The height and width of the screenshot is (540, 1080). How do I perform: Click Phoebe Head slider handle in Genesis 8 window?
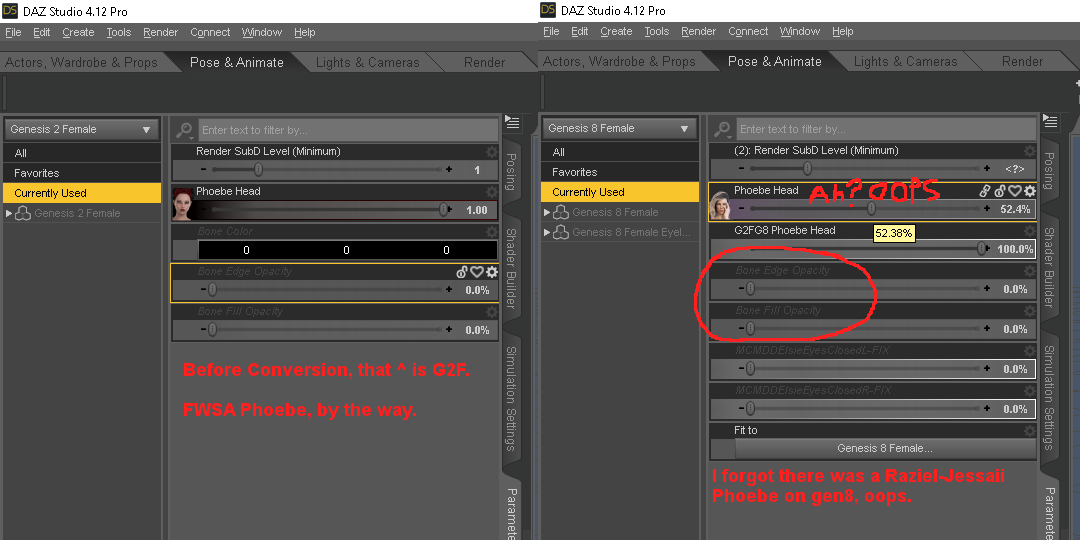click(871, 208)
